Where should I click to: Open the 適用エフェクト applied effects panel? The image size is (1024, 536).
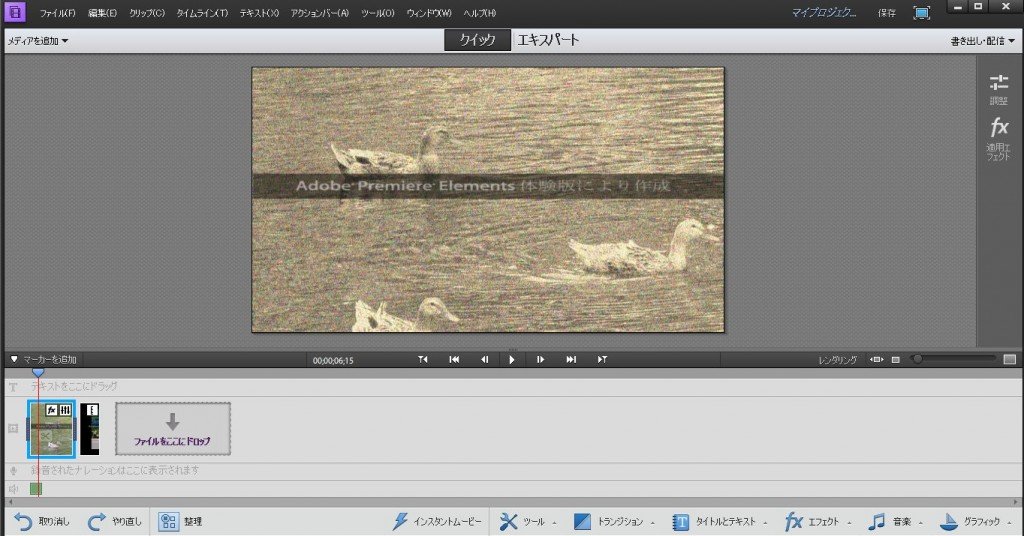(x=999, y=138)
